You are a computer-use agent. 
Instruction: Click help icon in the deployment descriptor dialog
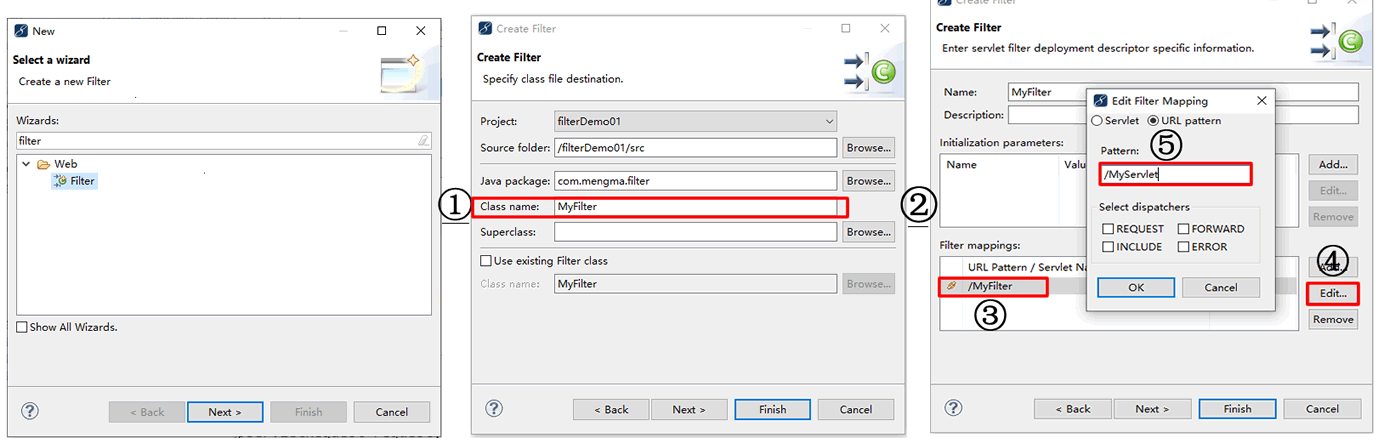point(954,408)
